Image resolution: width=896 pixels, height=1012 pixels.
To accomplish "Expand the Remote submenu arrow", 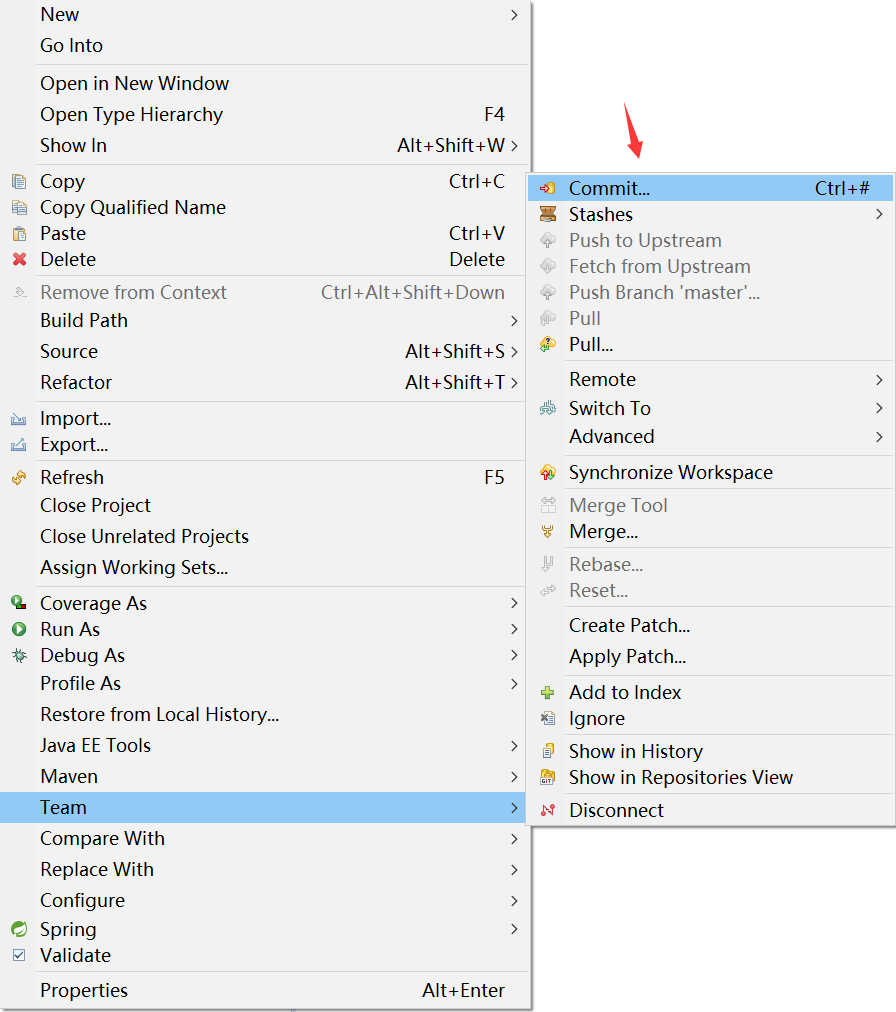I will (879, 380).
